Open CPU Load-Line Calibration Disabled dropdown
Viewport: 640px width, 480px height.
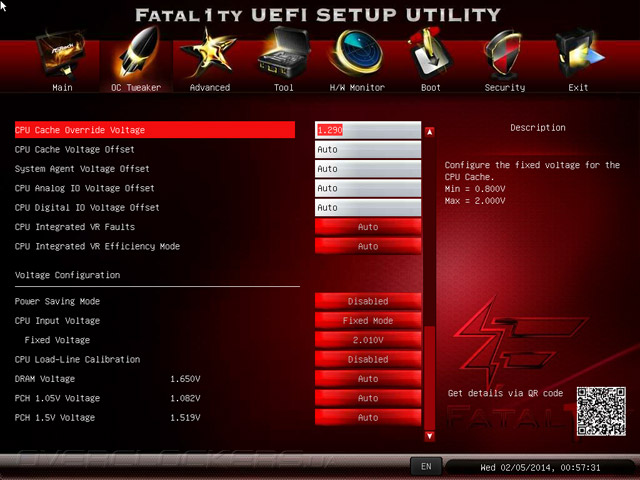point(368,359)
